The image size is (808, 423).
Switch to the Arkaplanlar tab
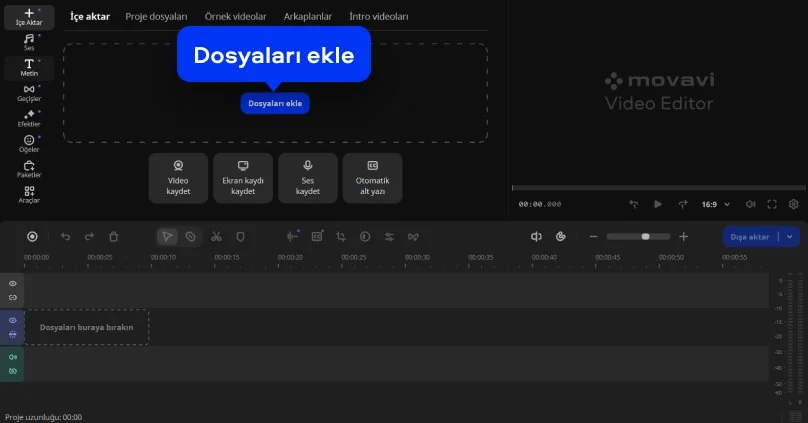coord(306,17)
